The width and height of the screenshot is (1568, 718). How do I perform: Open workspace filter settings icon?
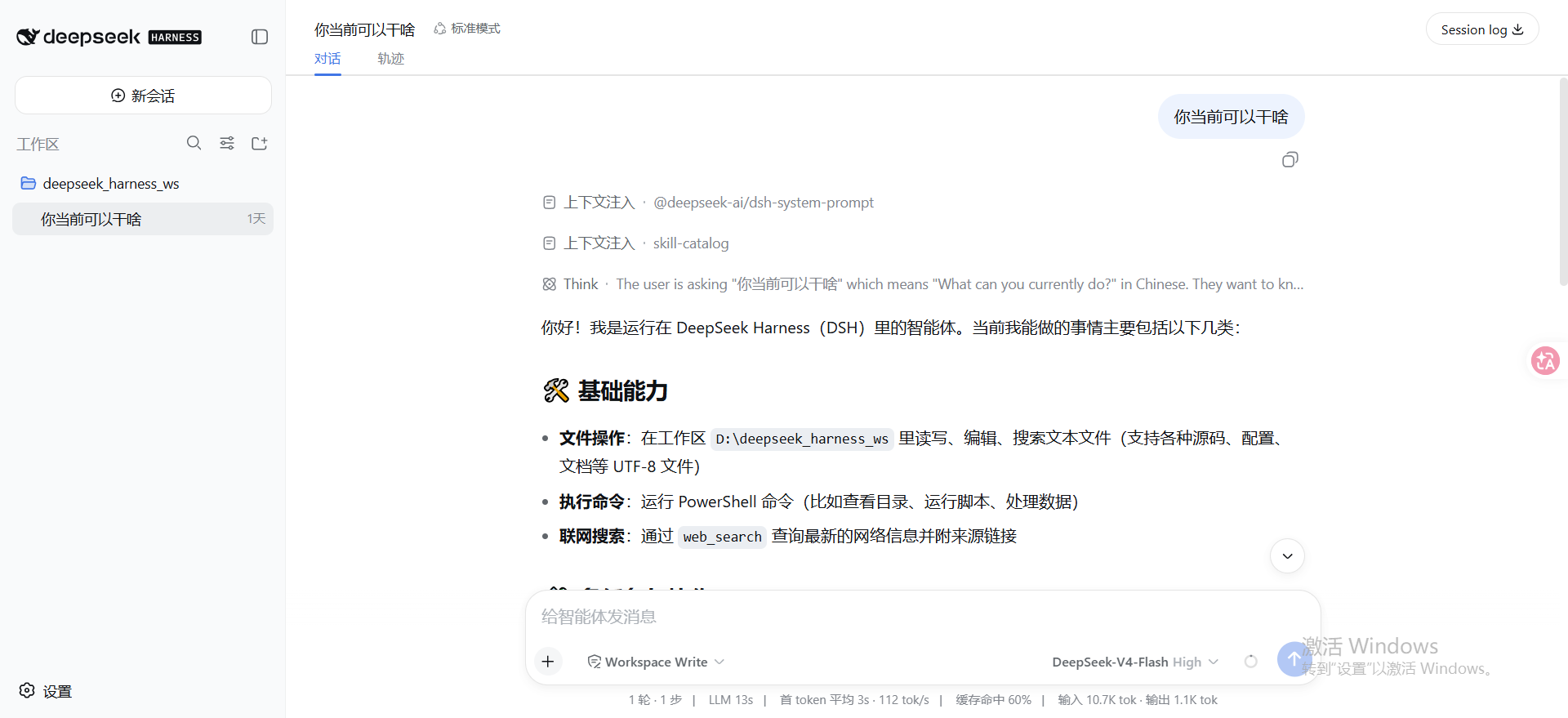(x=227, y=143)
